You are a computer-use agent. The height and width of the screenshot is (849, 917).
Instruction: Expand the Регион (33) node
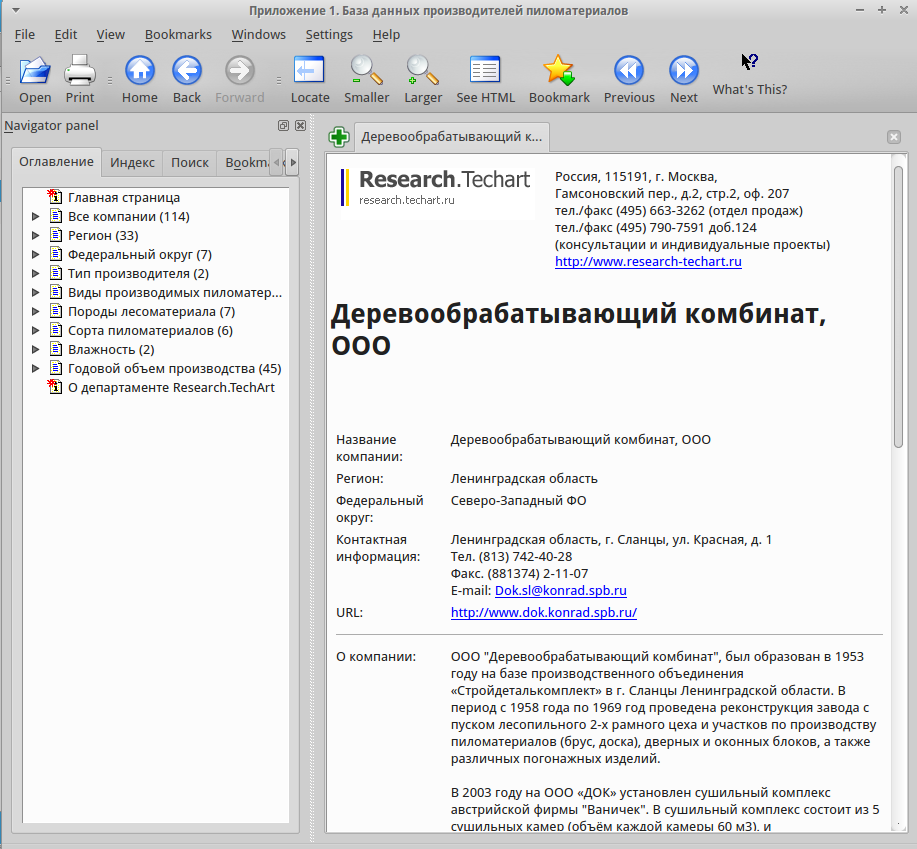(36, 236)
